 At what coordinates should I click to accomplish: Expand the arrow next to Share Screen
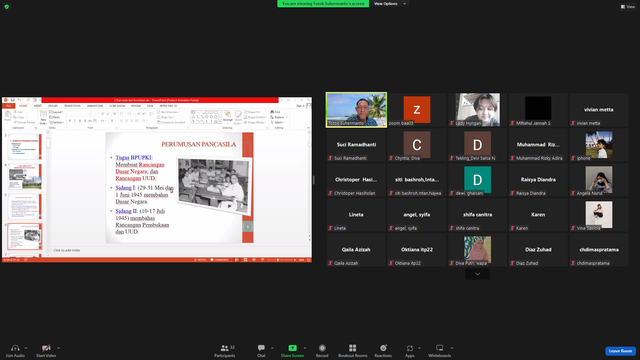[305, 348]
